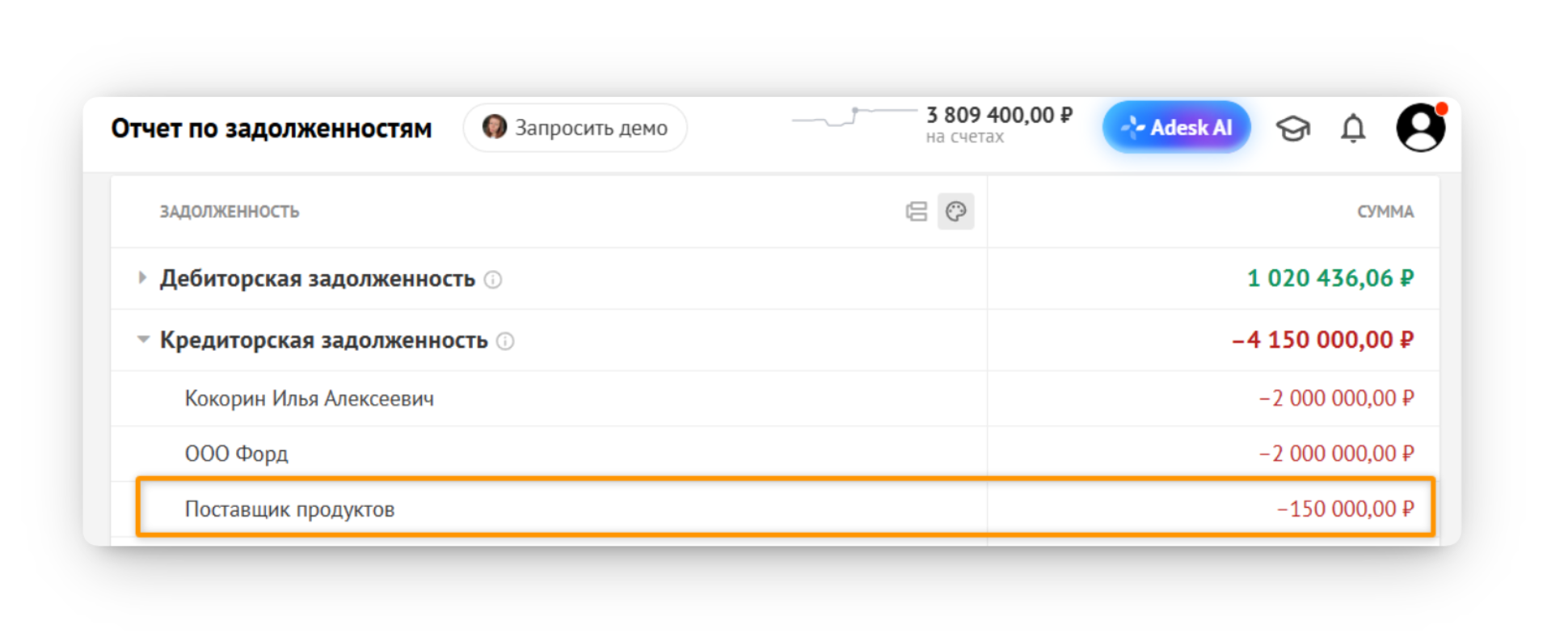
Task: Click the color palette icon in header
Action: click(x=955, y=212)
